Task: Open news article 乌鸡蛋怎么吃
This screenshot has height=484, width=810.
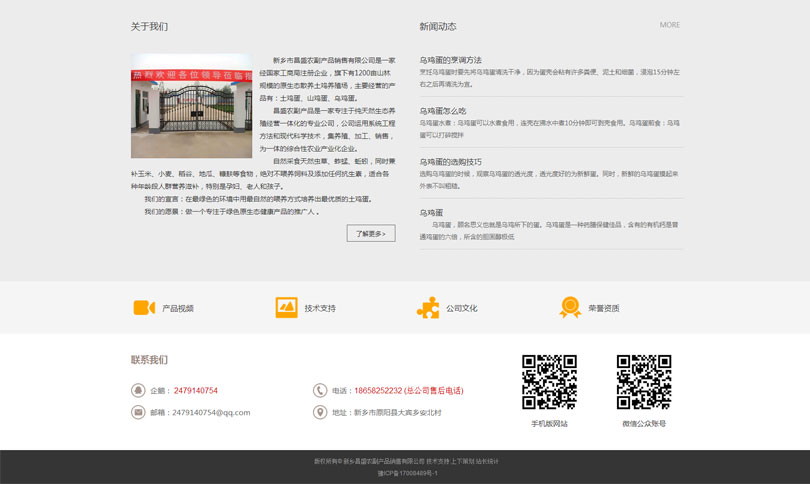Action: 442,111
